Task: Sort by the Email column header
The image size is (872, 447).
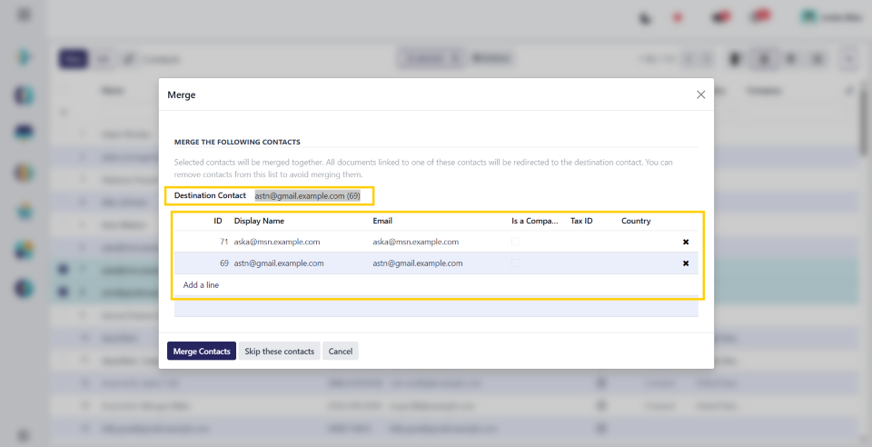Action: pos(383,221)
